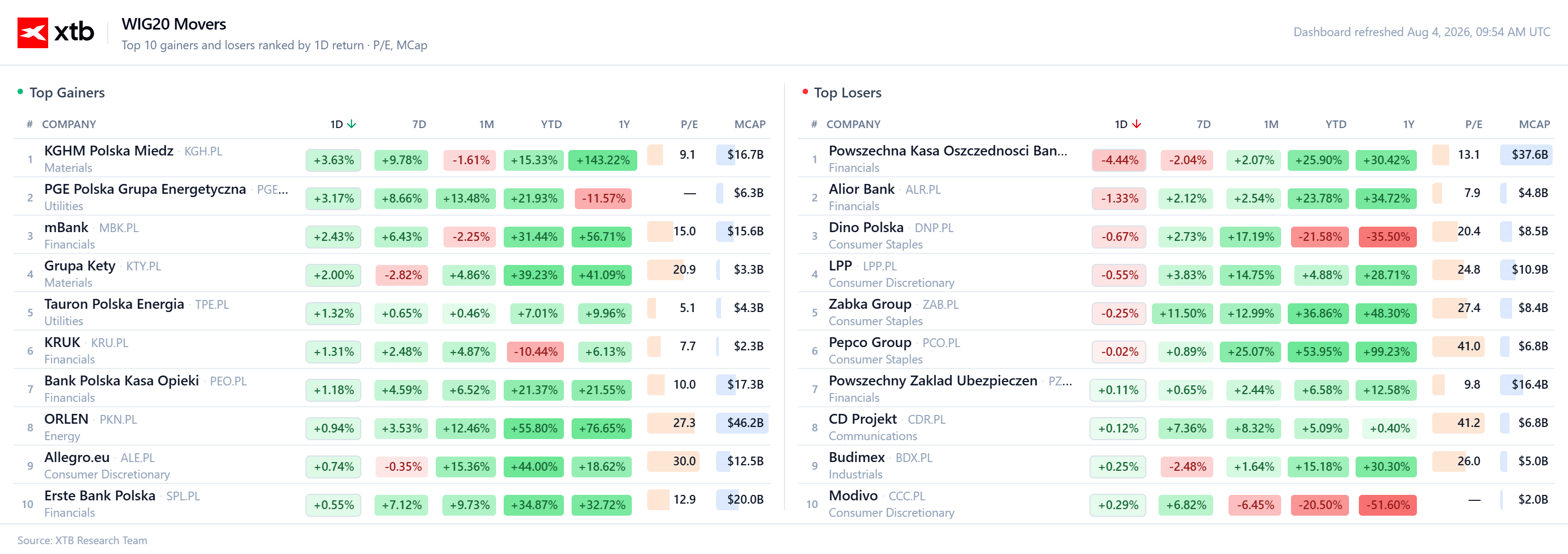Image resolution: width=1568 pixels, height=554 pixels.
Task: Click the Allegro.eu ALE.PL ticker
Action: click(137, 458)
